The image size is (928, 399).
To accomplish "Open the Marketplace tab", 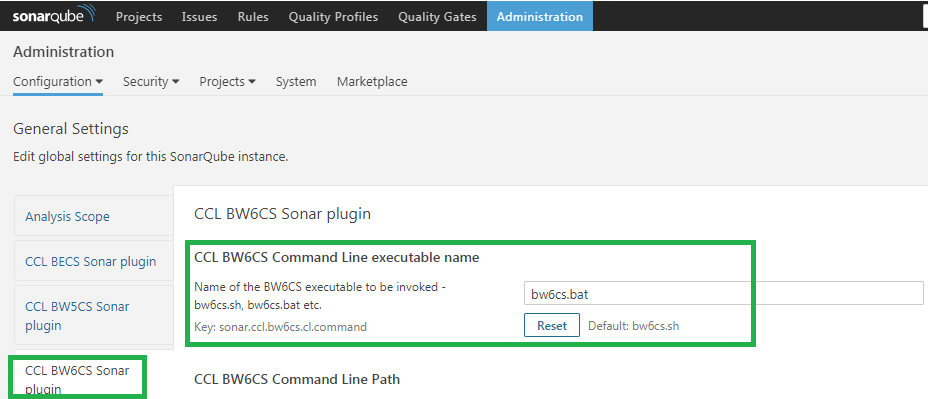I will [372, 82].
